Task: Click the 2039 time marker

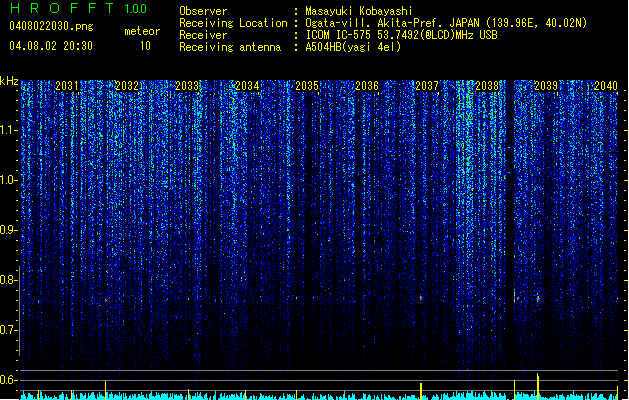Action: 546,86
